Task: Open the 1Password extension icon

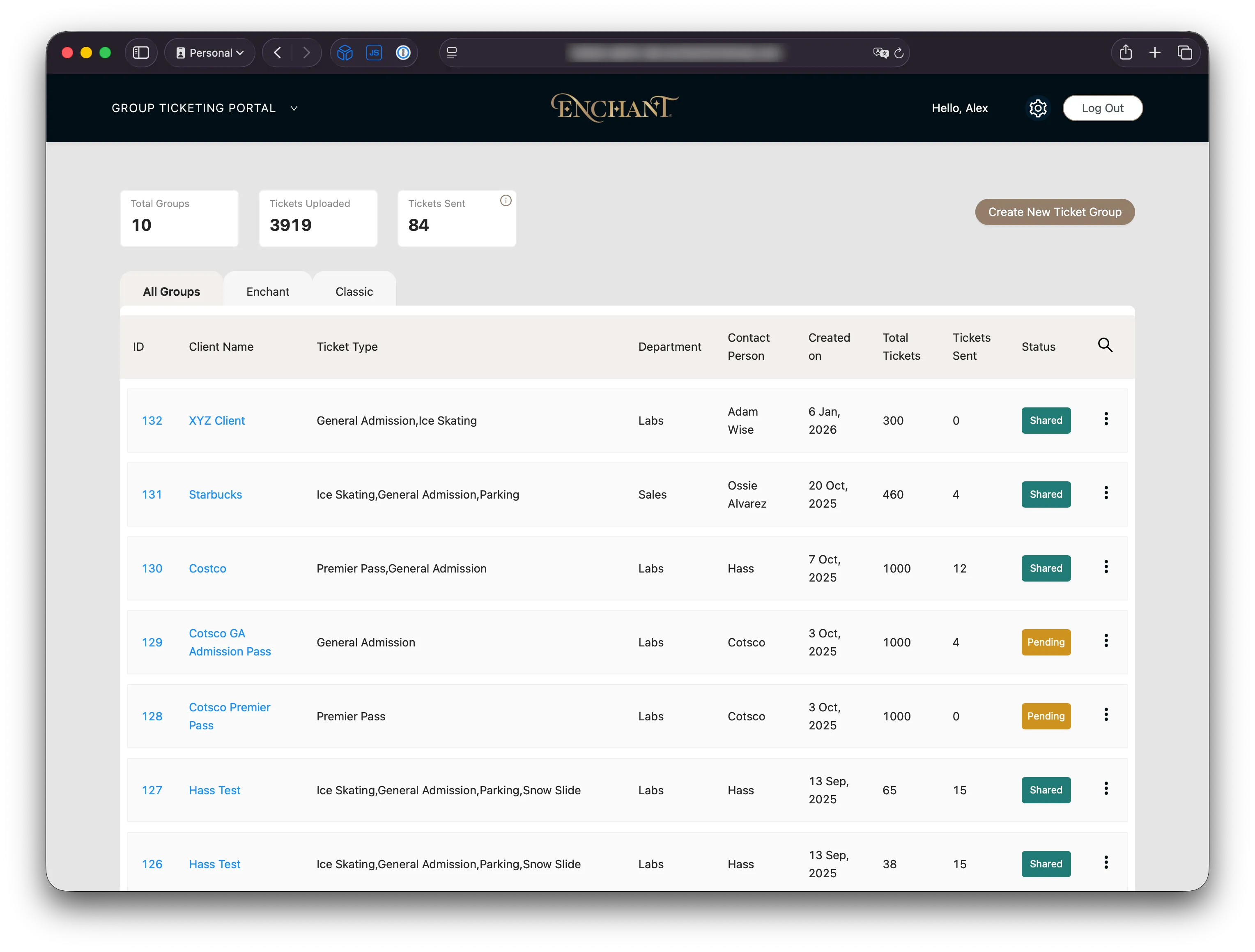Action: pos(403,53)
